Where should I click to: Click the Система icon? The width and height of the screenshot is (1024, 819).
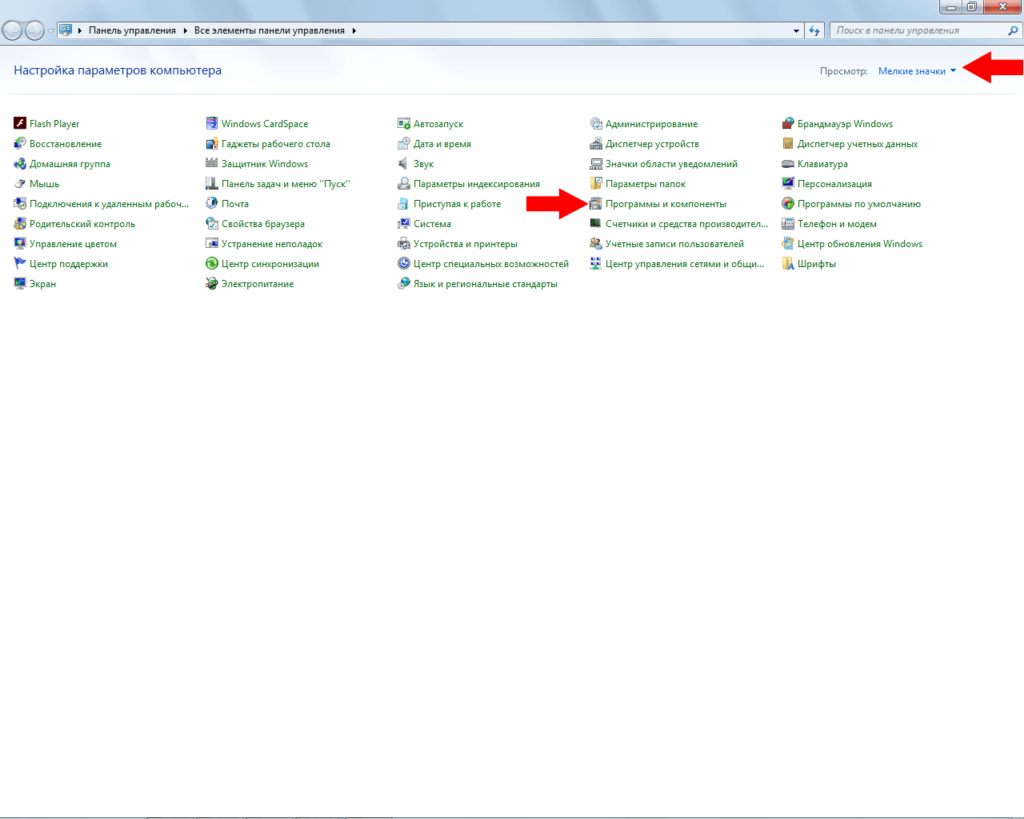coord(404,223)
